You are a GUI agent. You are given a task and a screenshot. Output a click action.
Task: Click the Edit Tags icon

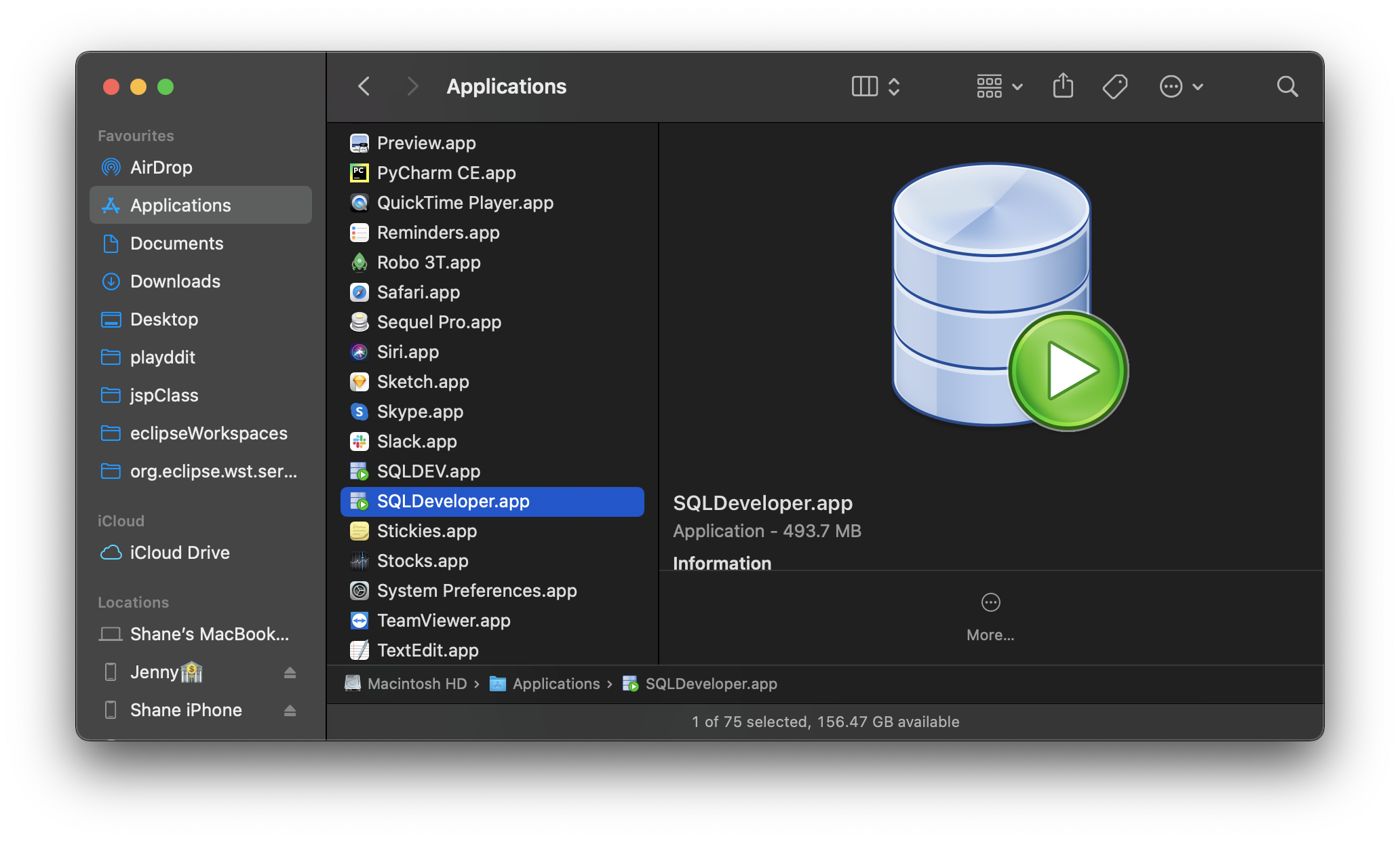click(x=1114, y=86)
